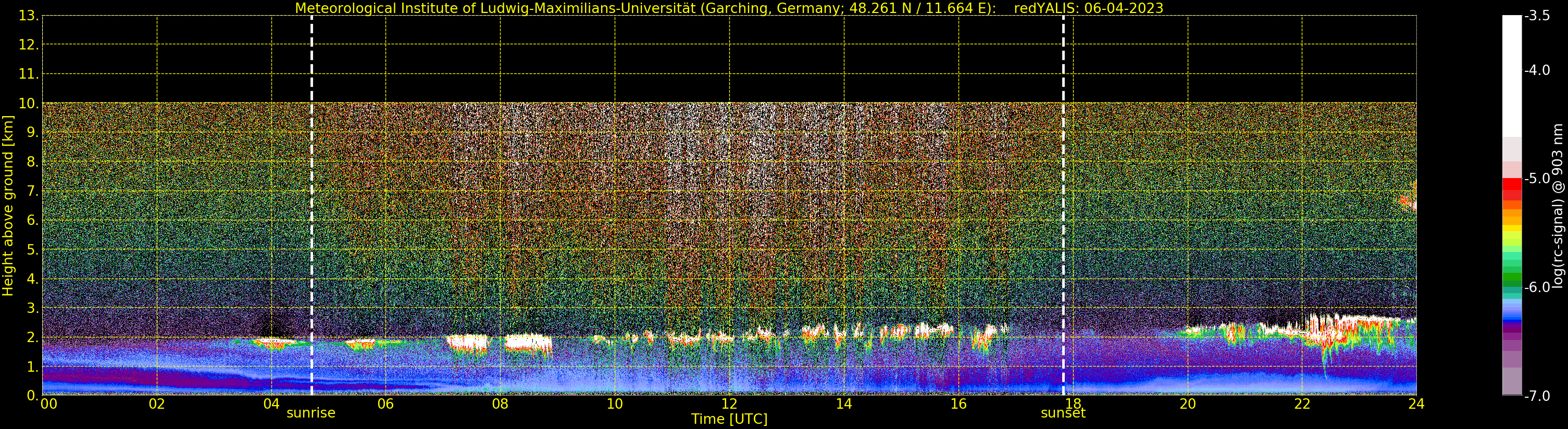Viewport: 1568px width, 429px height.
Task: Click height-axis tick label '10.'
Action: click(29, 104)
